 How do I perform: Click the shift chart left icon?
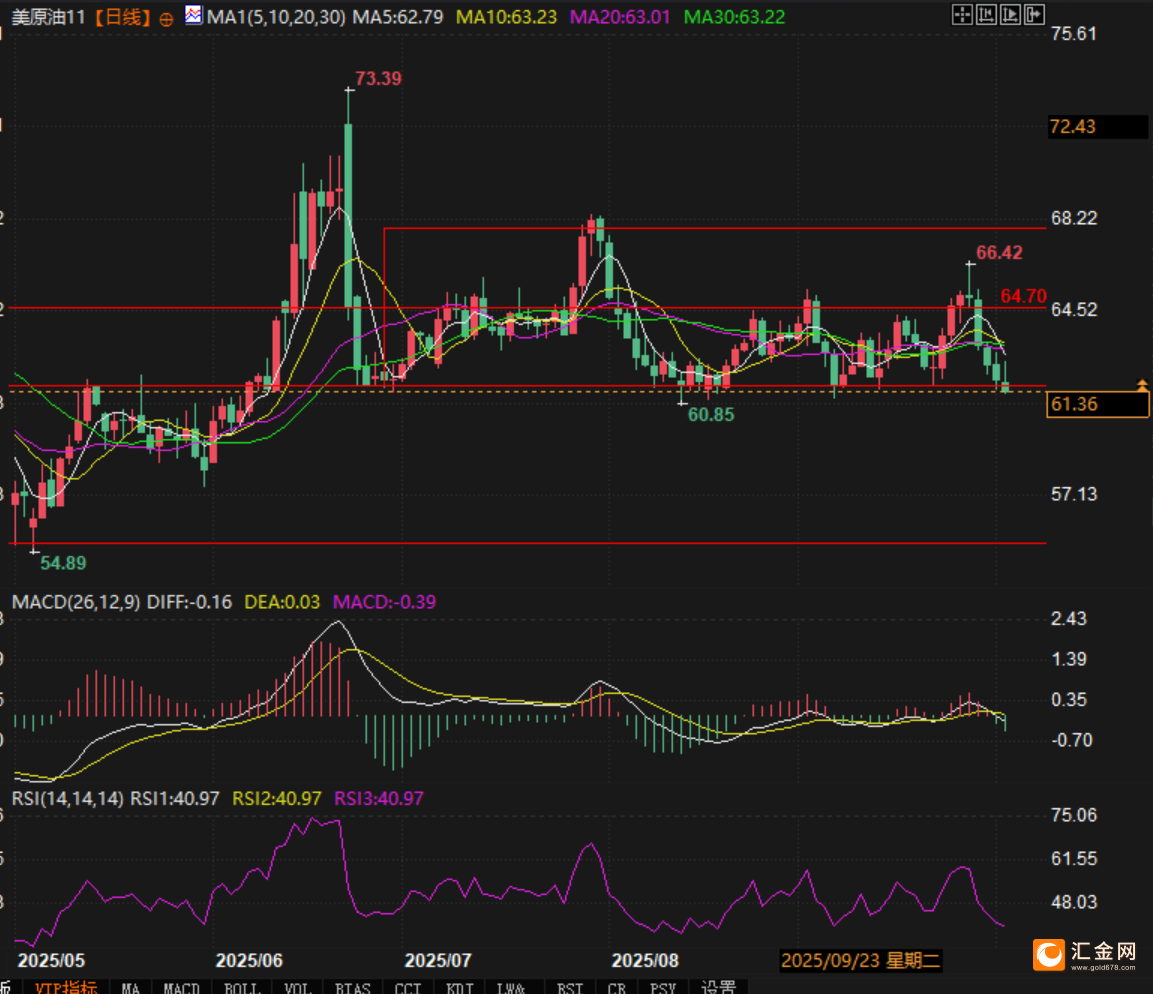tap(985, 15)
